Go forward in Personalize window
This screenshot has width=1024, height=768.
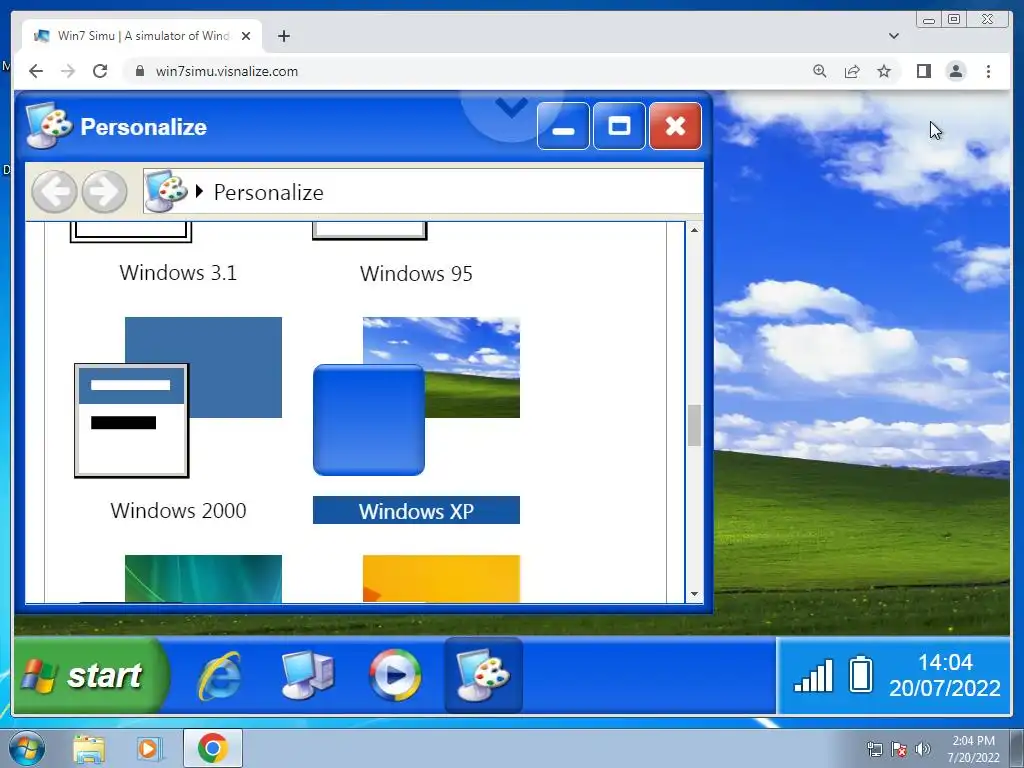(x=104, y=192)
